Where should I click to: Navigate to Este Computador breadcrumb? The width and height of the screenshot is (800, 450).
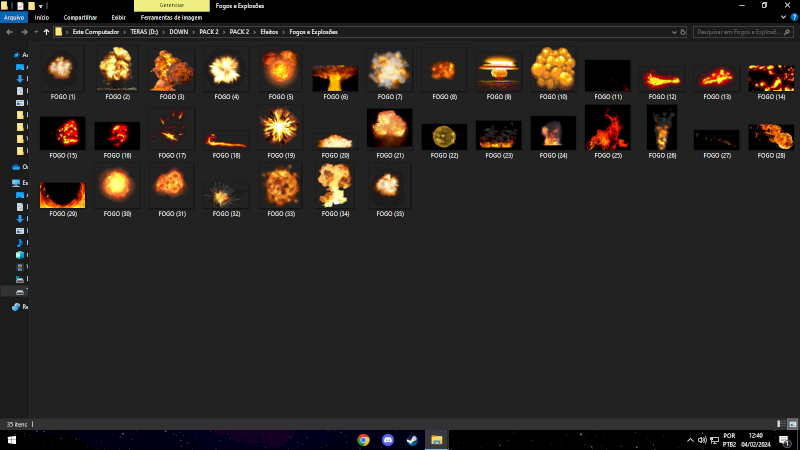tap(95, 32)
